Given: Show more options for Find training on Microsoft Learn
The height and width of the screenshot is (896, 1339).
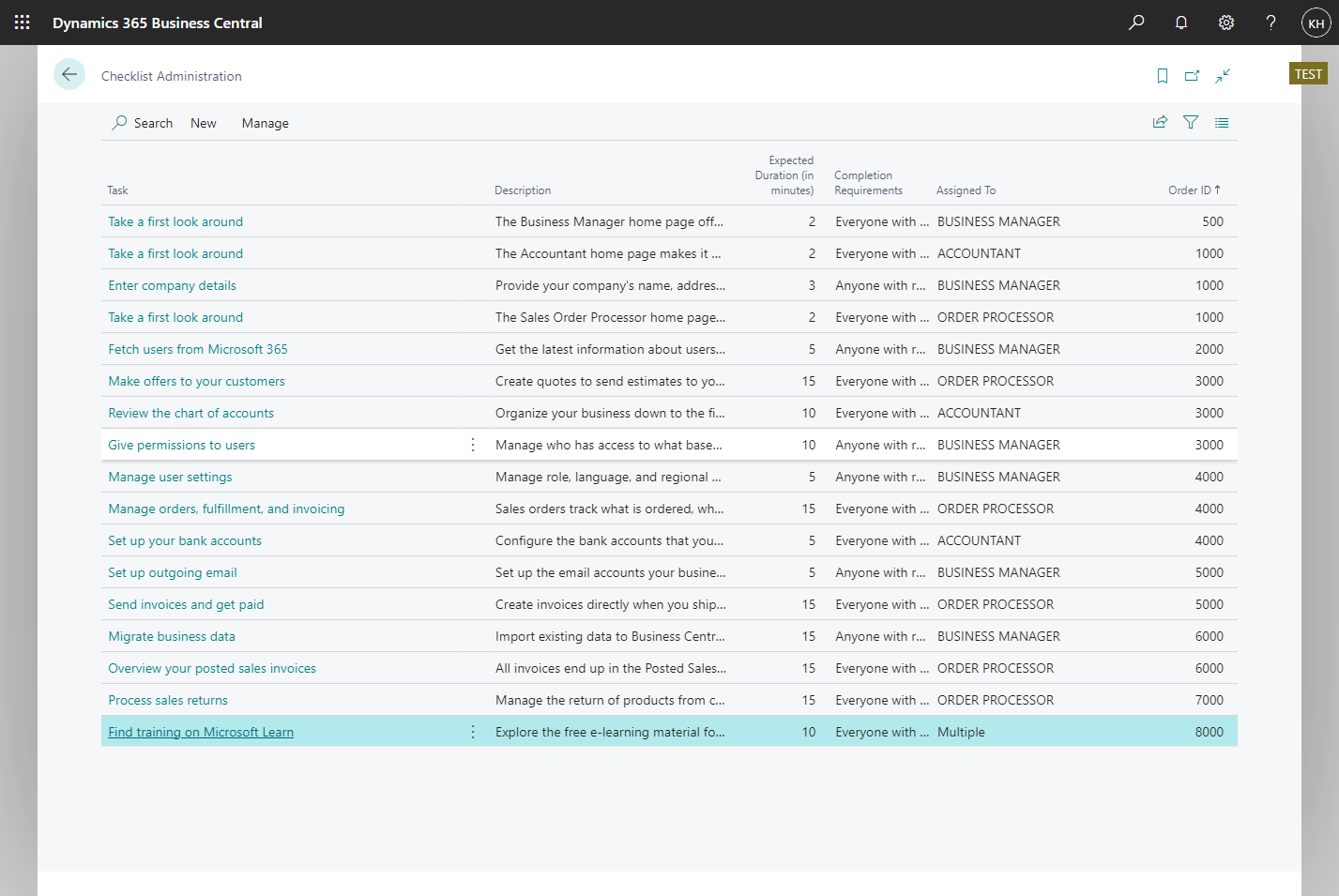Looking at the screenshot, I should 473,732.
